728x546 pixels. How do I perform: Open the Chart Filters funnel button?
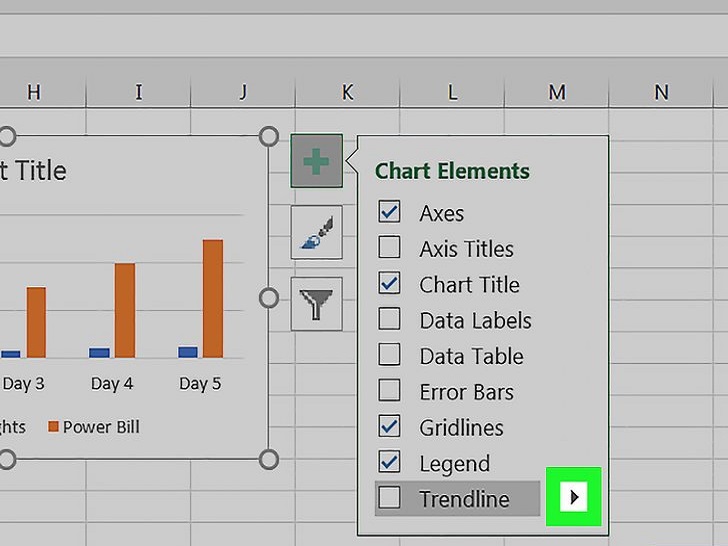[317, 304]
